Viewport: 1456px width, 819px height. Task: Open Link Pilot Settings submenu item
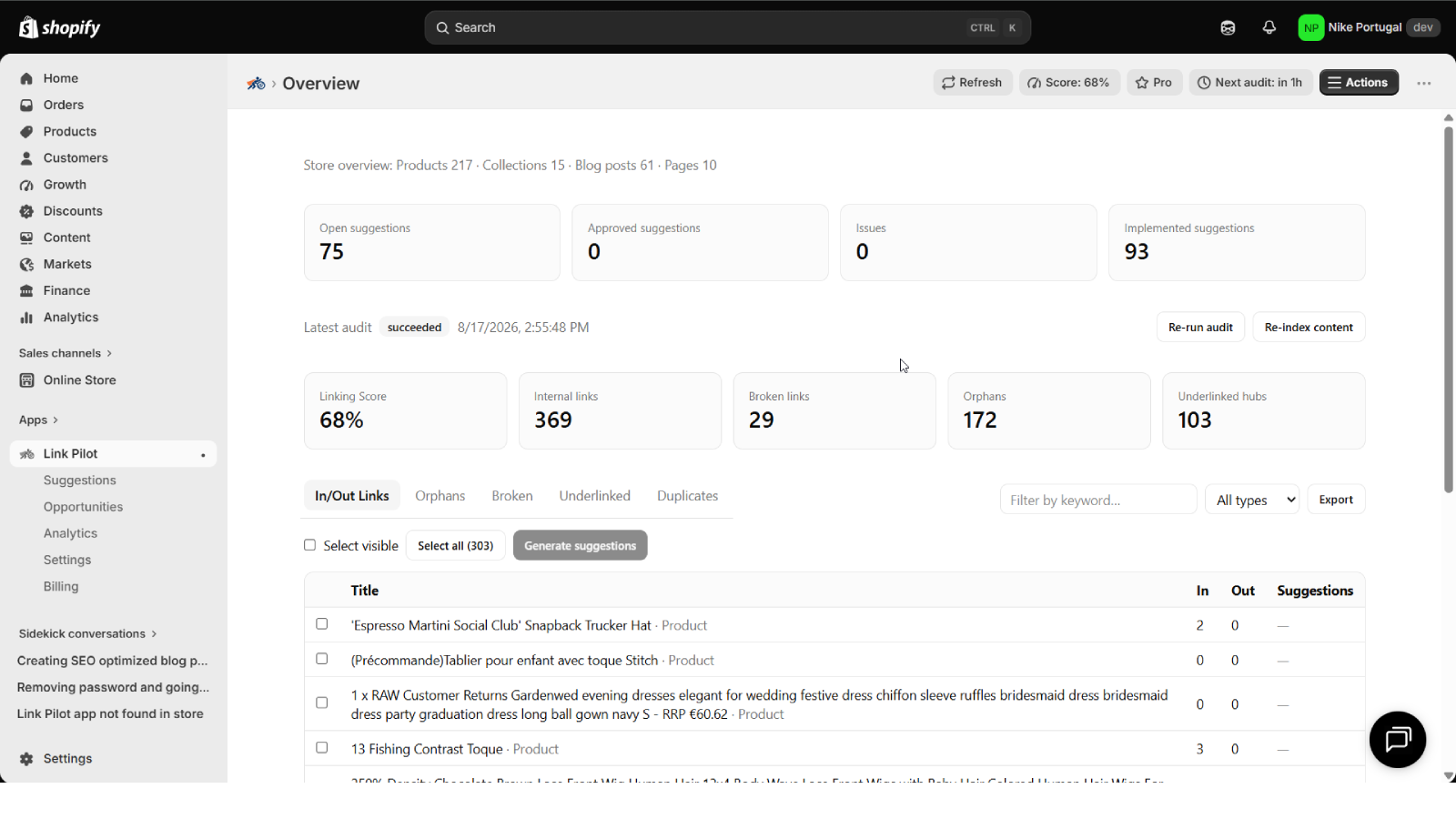(67, 560)
